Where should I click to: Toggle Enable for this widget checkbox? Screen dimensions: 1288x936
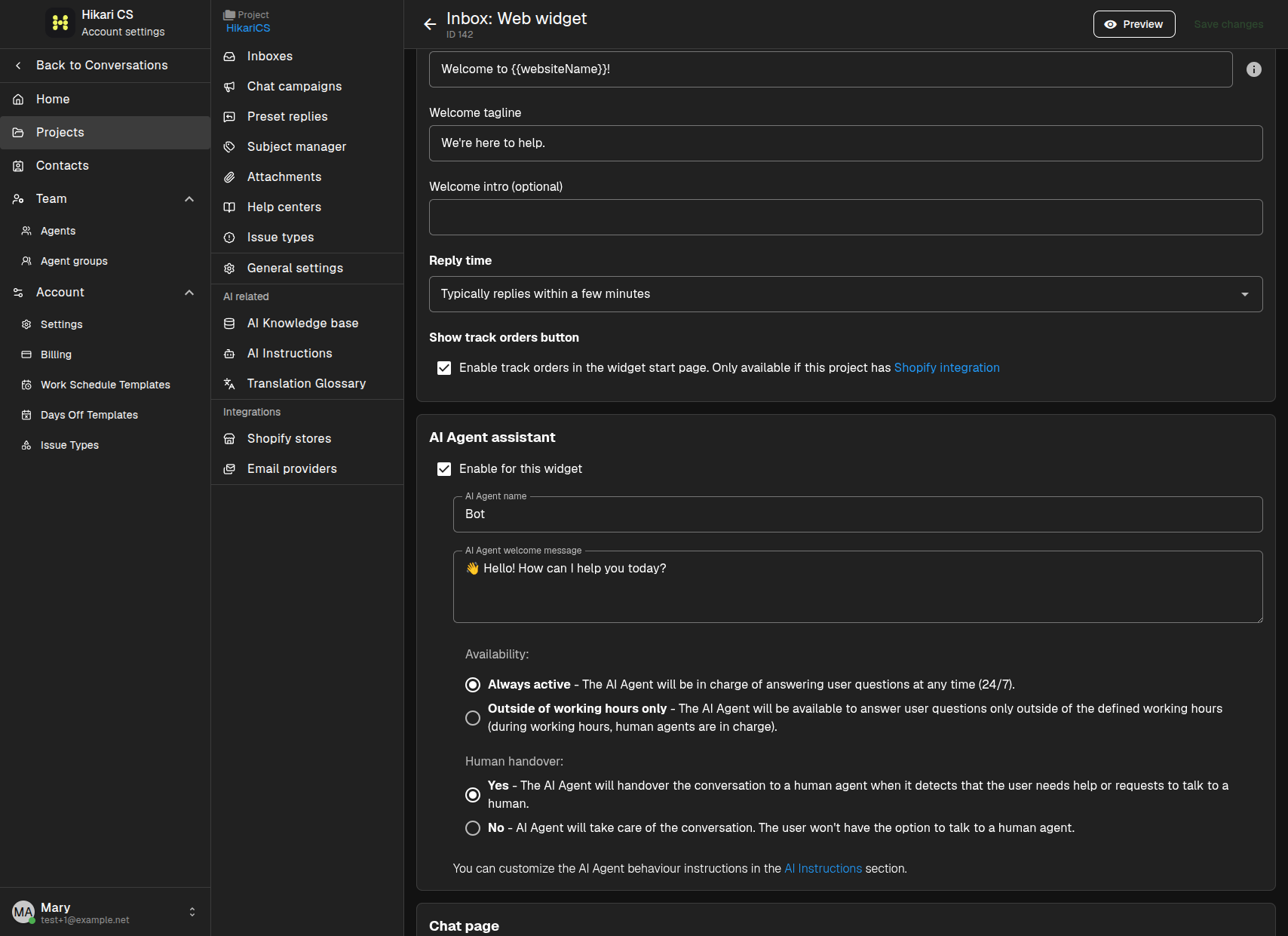[444, 469]
